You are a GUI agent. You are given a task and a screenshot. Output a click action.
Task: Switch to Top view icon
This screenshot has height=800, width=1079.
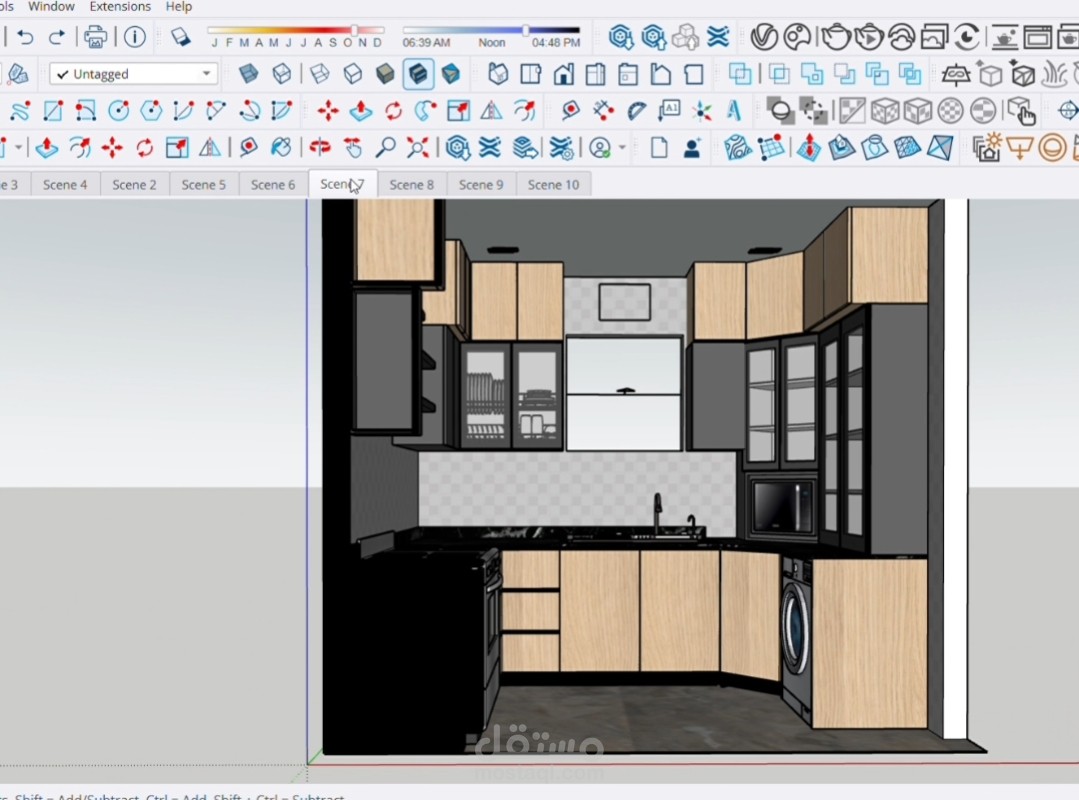click(531, 74)
